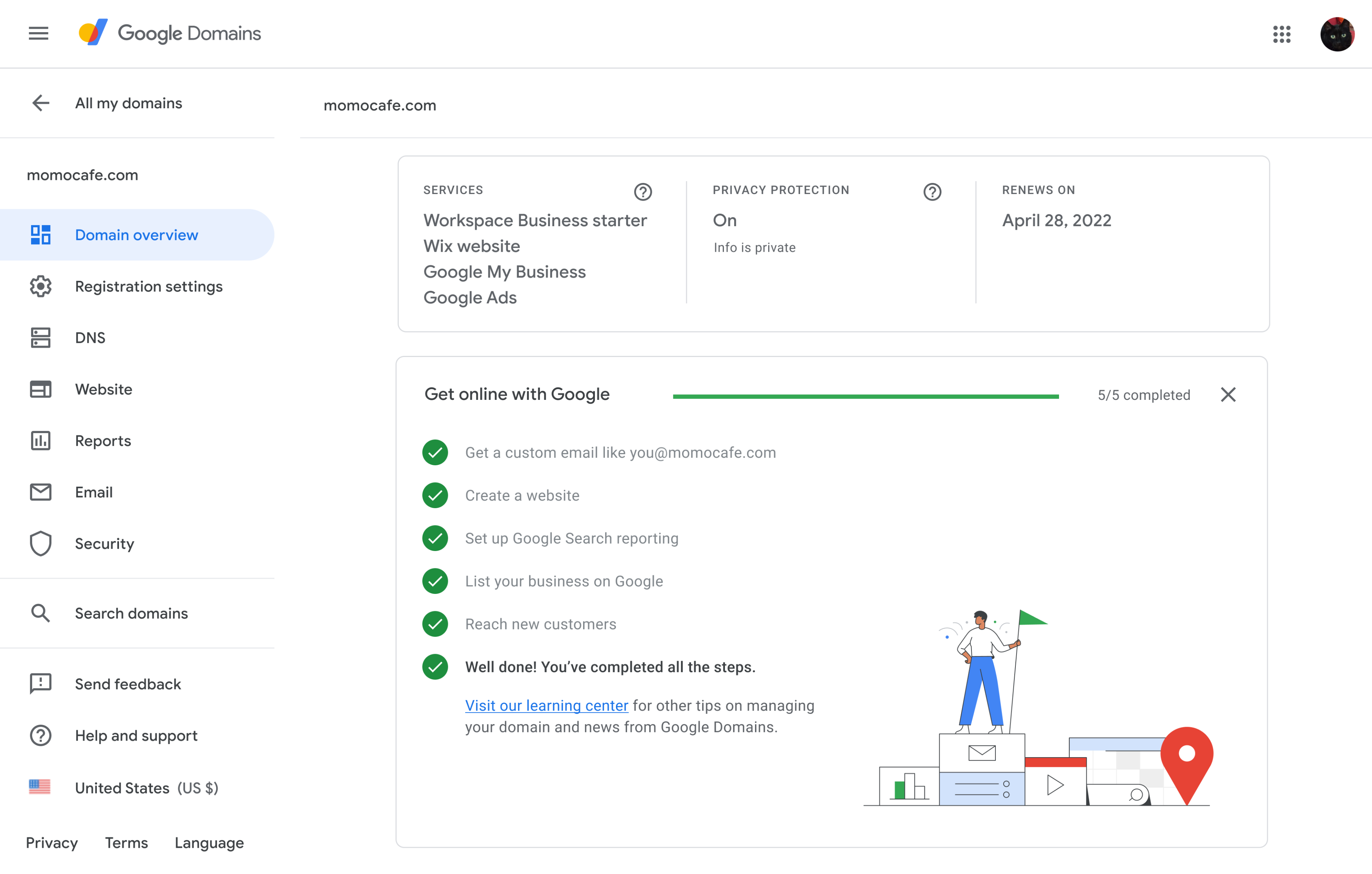Dismiss the Get online with Google card
The width and height of the screenshot is (1372, 874).
[1228, 394]
